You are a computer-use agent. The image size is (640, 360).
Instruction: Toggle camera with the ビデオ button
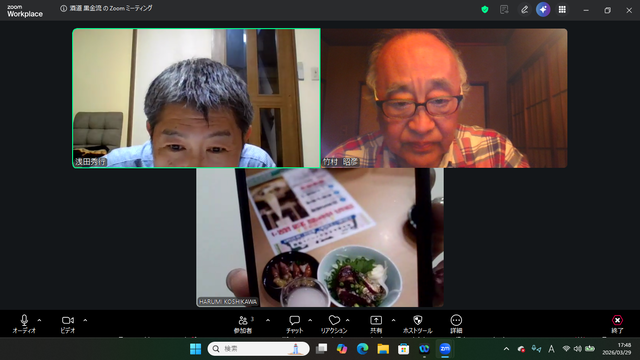coord(68,324)
